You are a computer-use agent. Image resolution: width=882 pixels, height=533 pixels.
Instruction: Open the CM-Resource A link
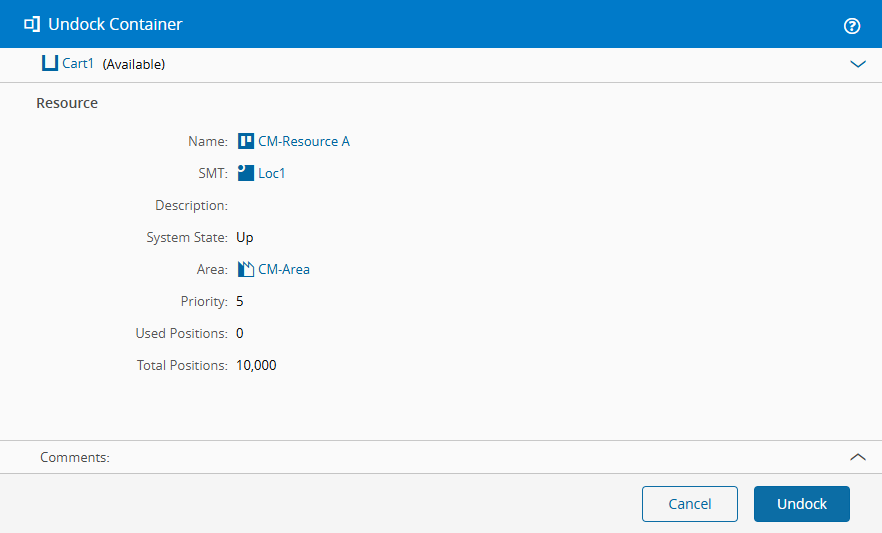(304, 141)
